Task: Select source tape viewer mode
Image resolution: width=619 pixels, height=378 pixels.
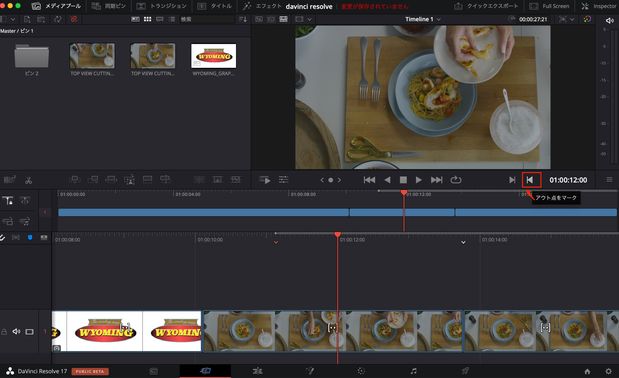Action: (x=271, y=19)
